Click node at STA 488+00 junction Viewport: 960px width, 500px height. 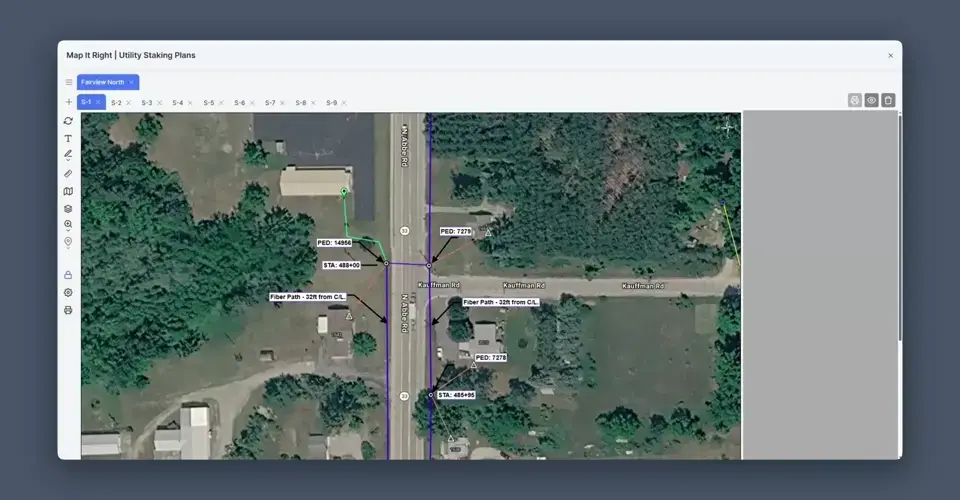point(386,264)
